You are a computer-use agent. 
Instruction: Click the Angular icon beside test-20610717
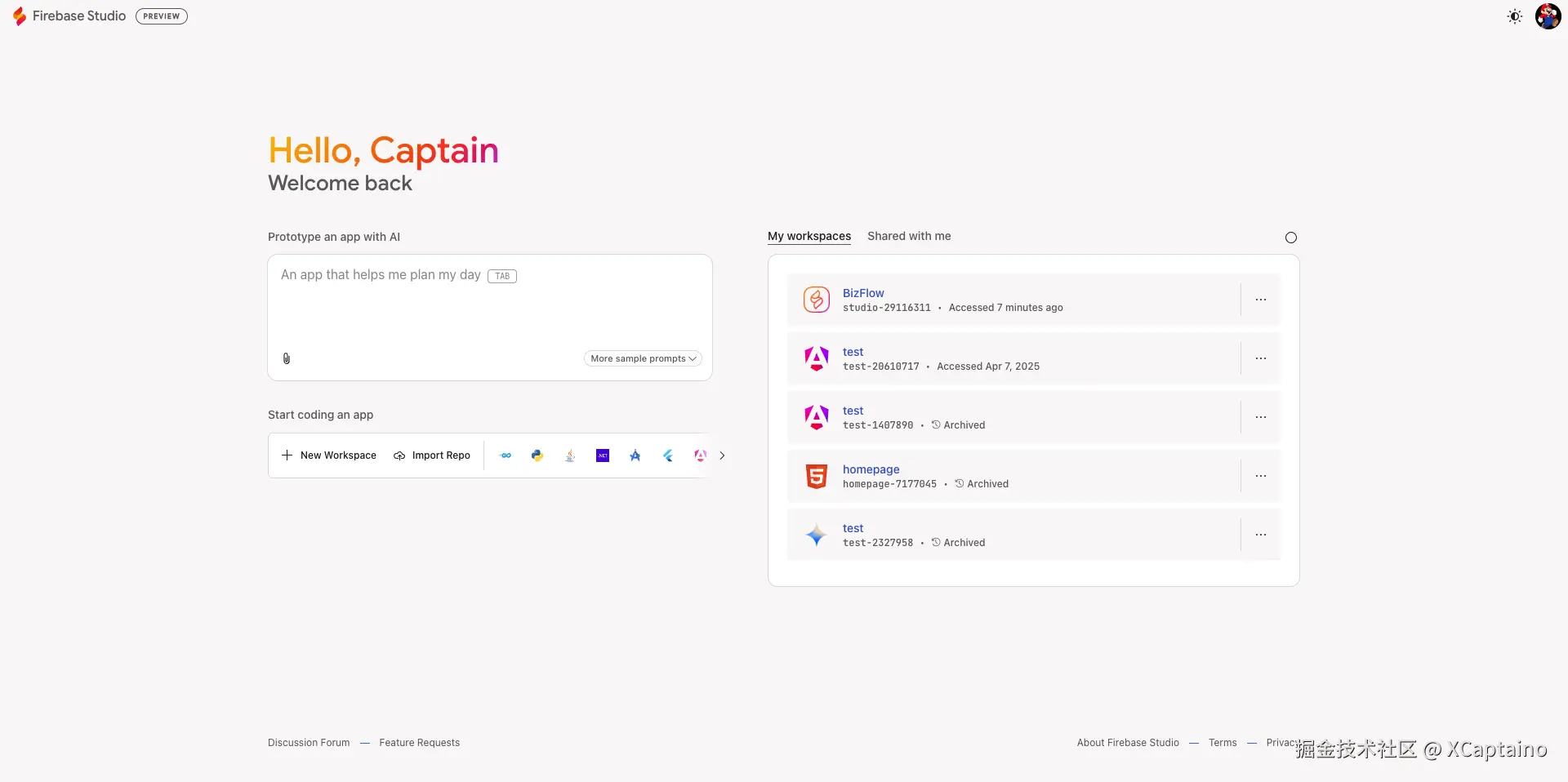[817, 358]
